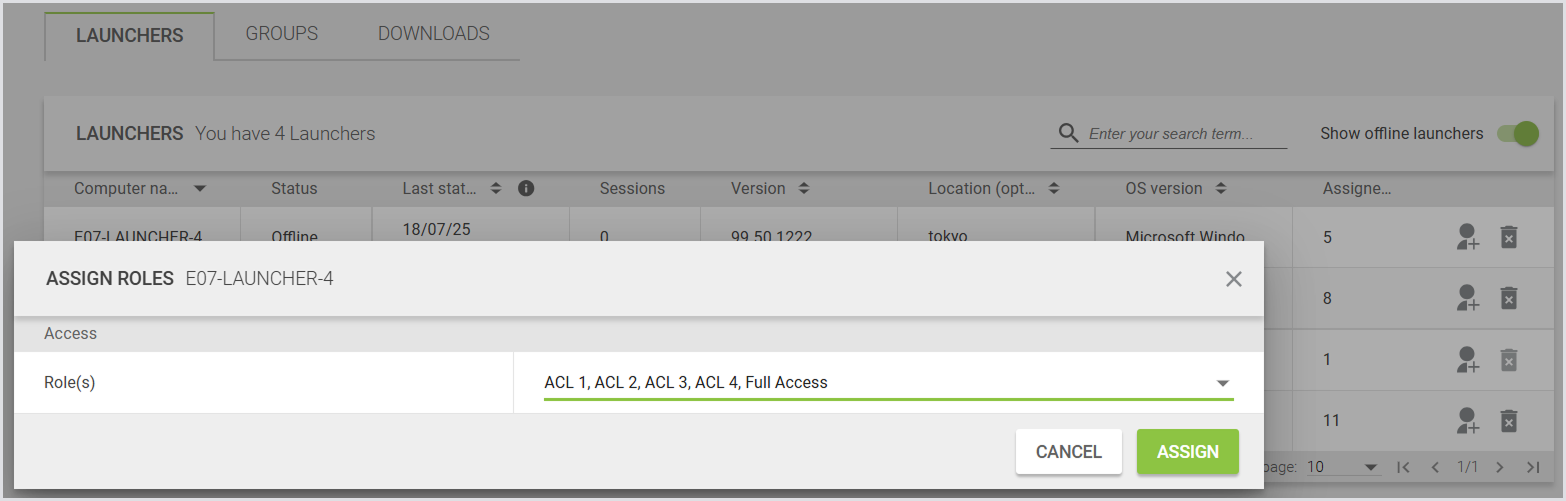This screenshot has height=501, width=1566.
Task: Jump to the last page of launchers
Action: click(1533, 467)
